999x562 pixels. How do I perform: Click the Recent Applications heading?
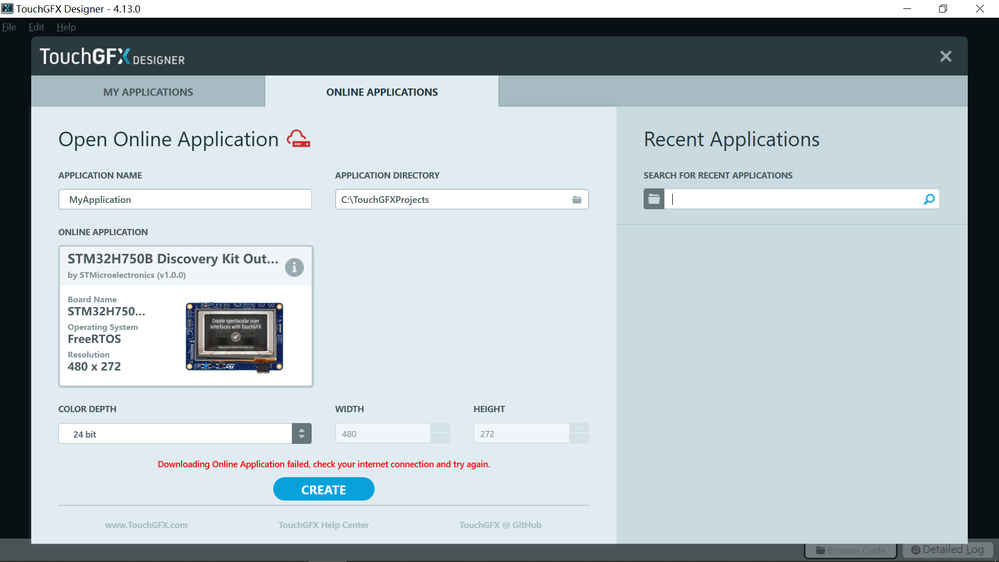[731, 139]
